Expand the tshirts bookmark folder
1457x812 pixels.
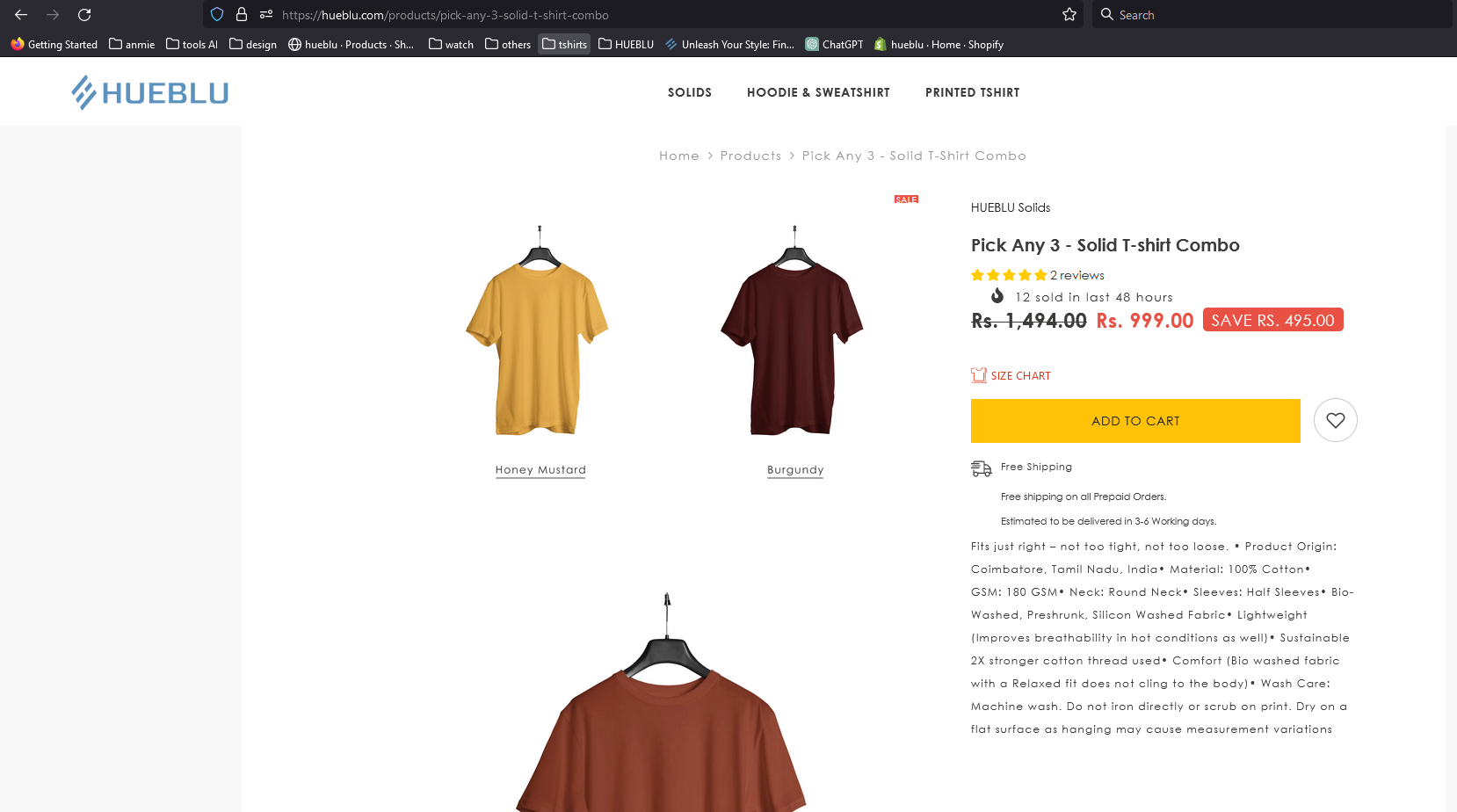click(564, 44)
